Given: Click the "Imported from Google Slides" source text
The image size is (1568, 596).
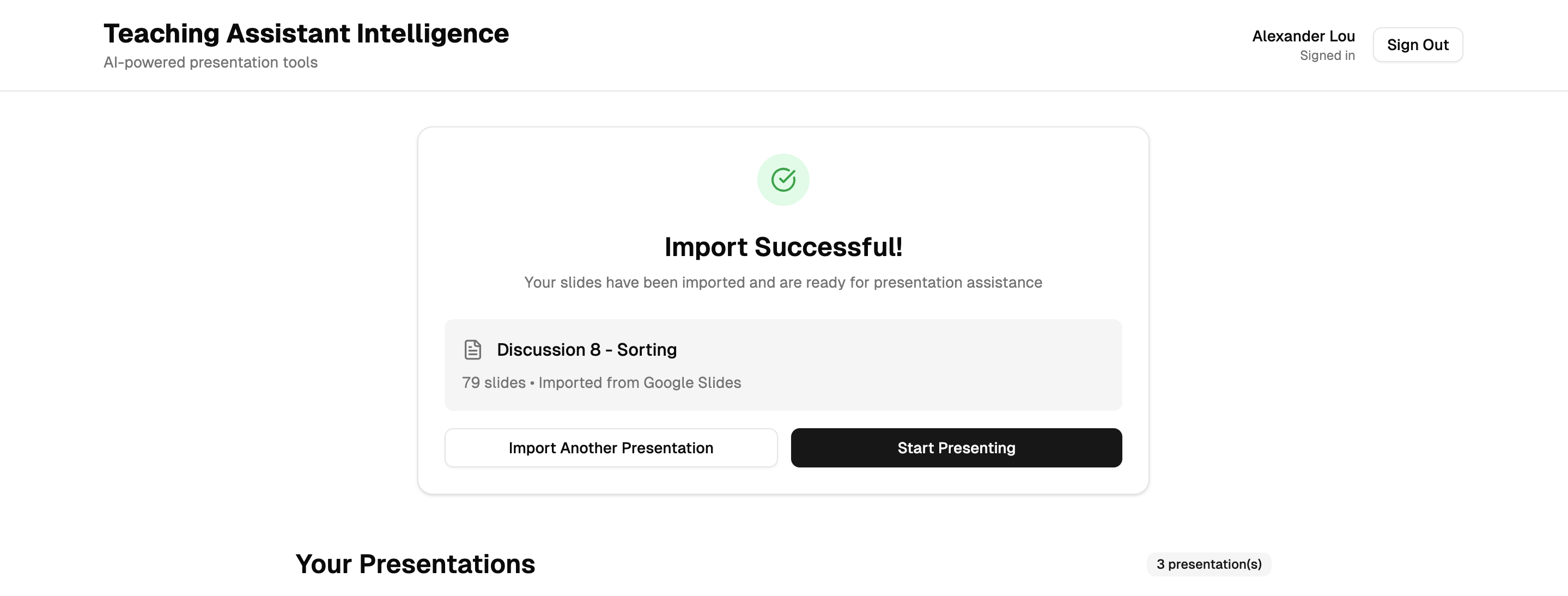Looking at the screenshot, I should pos(639,382).
